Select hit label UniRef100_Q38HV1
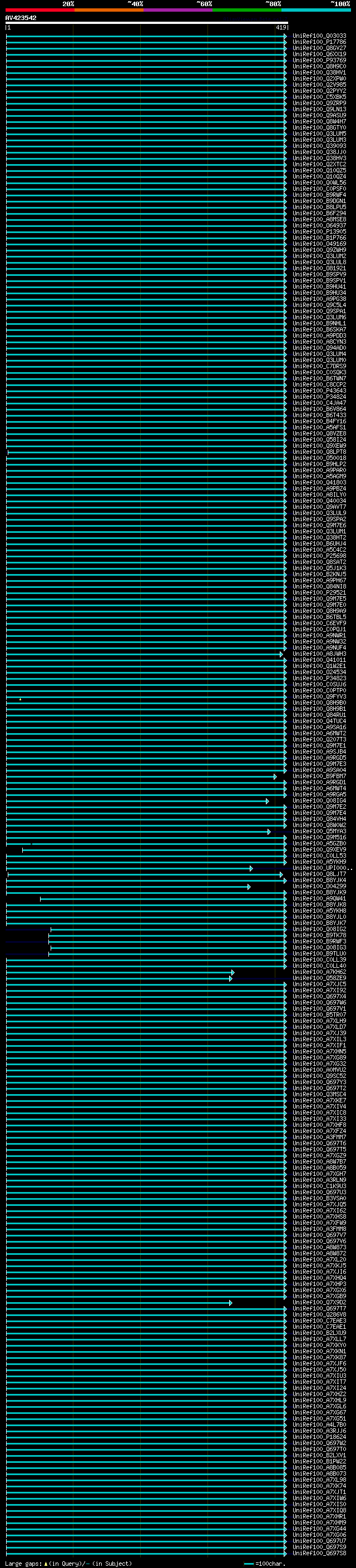The height and width of the screenshot is (1568, 356). tap(319, 72)
